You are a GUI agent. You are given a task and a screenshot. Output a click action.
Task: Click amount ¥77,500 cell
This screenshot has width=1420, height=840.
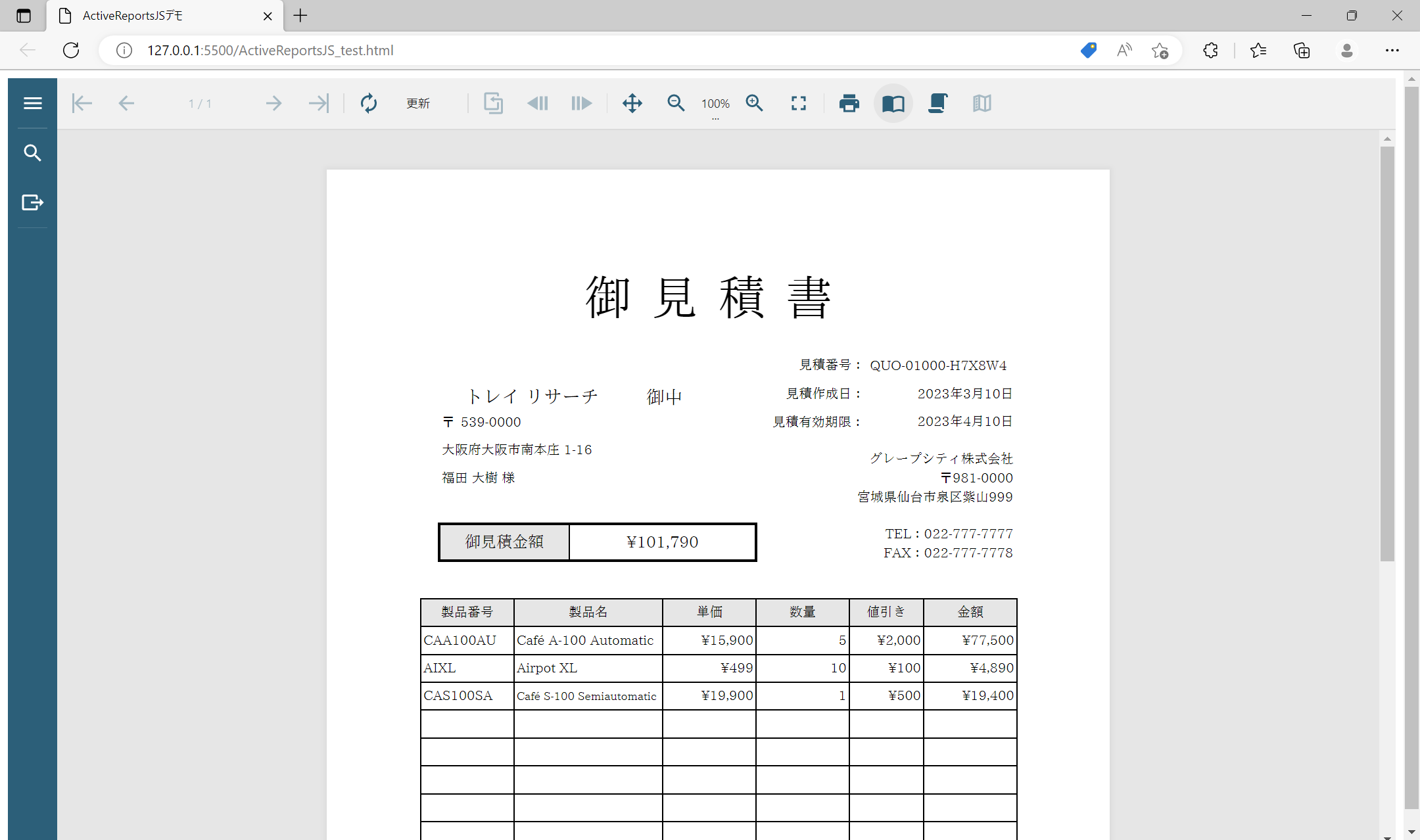(970, 640)
